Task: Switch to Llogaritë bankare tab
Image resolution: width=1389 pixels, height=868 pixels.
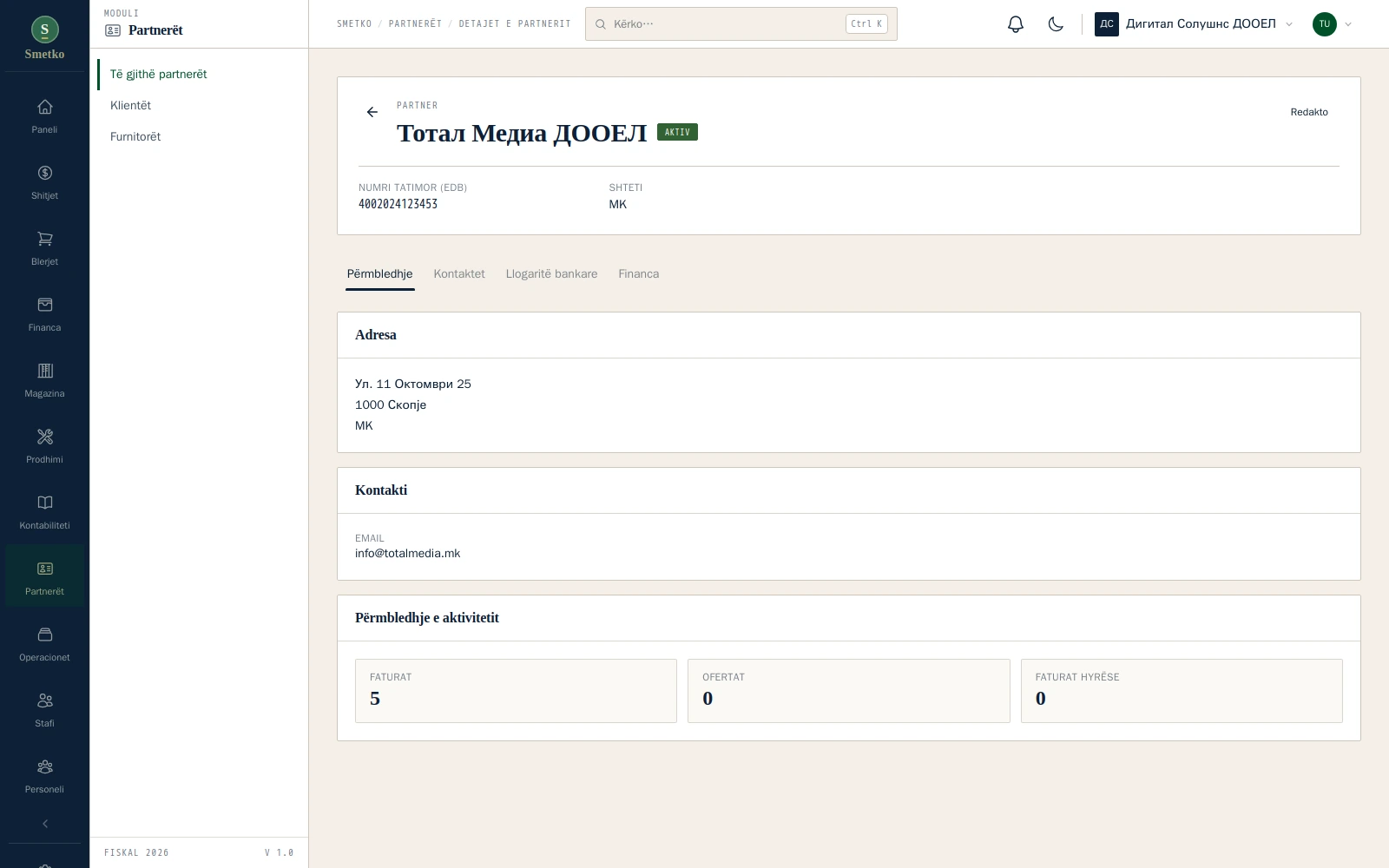Action: click(x=551, y=273)
